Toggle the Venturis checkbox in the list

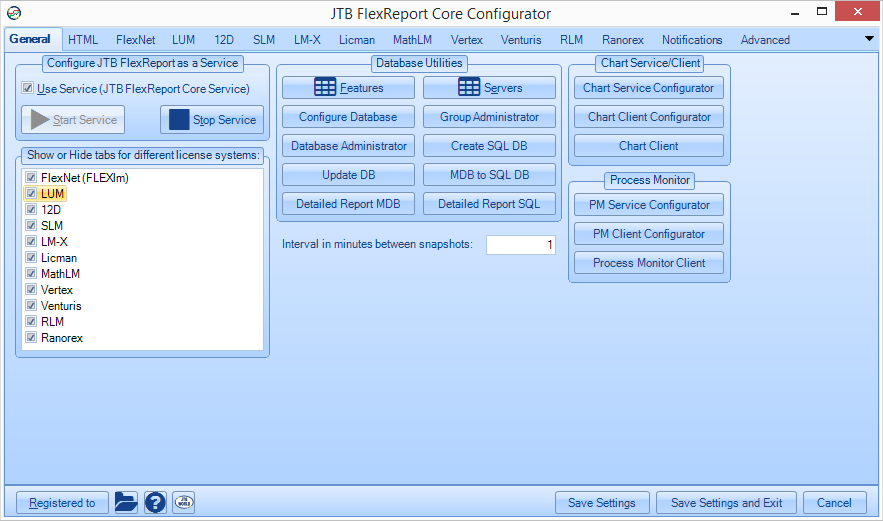(x=32, y=306)
